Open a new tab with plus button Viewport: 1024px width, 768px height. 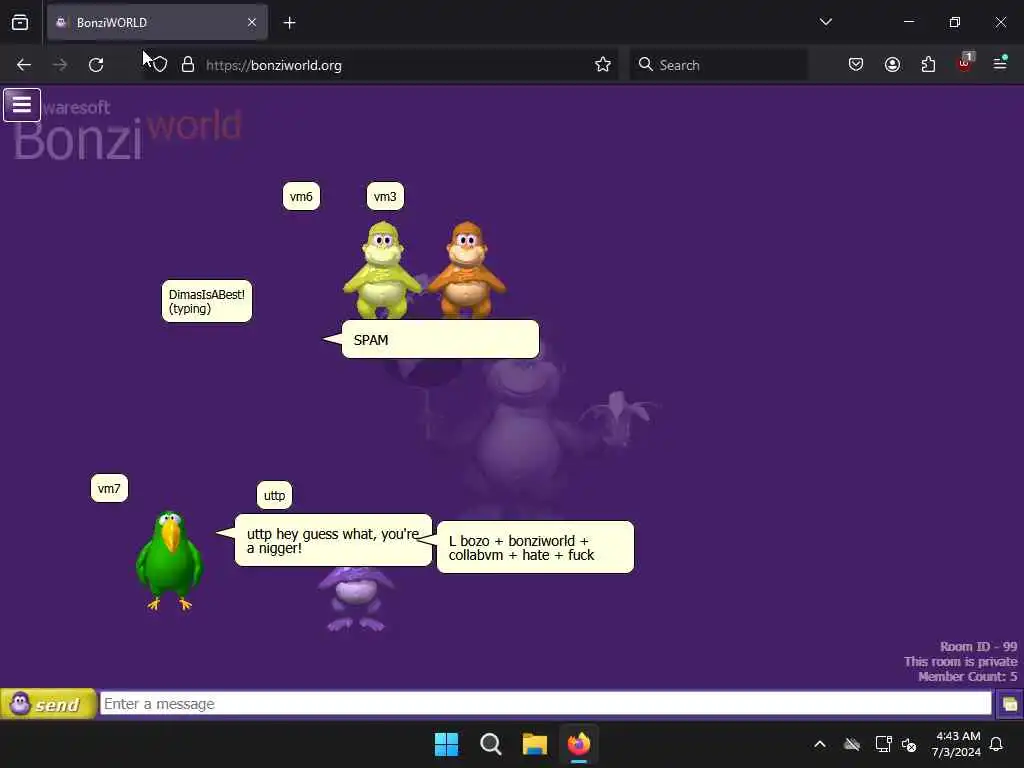click(289, 23)
